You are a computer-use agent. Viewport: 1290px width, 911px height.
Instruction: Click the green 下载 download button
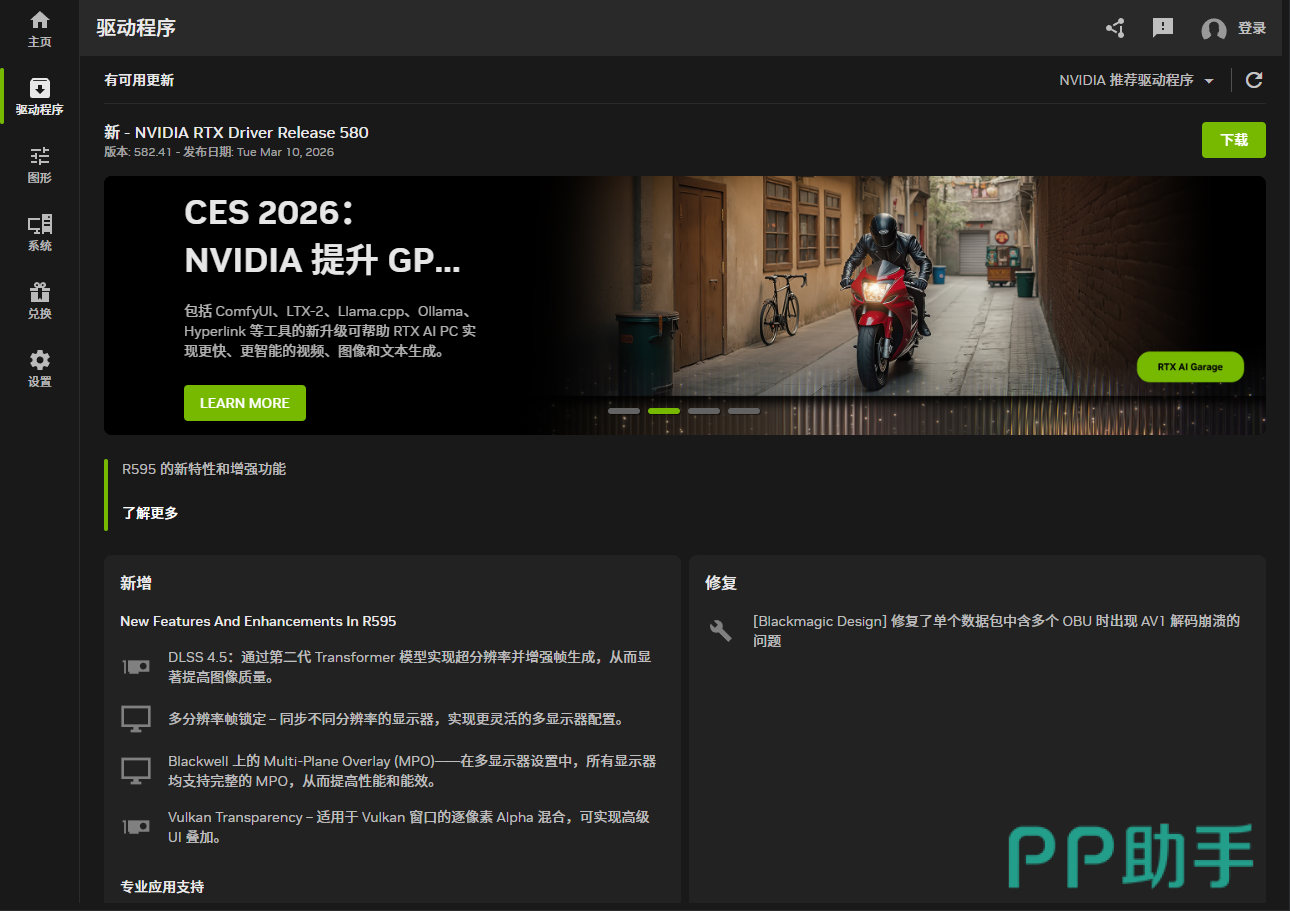[1233, 140]
